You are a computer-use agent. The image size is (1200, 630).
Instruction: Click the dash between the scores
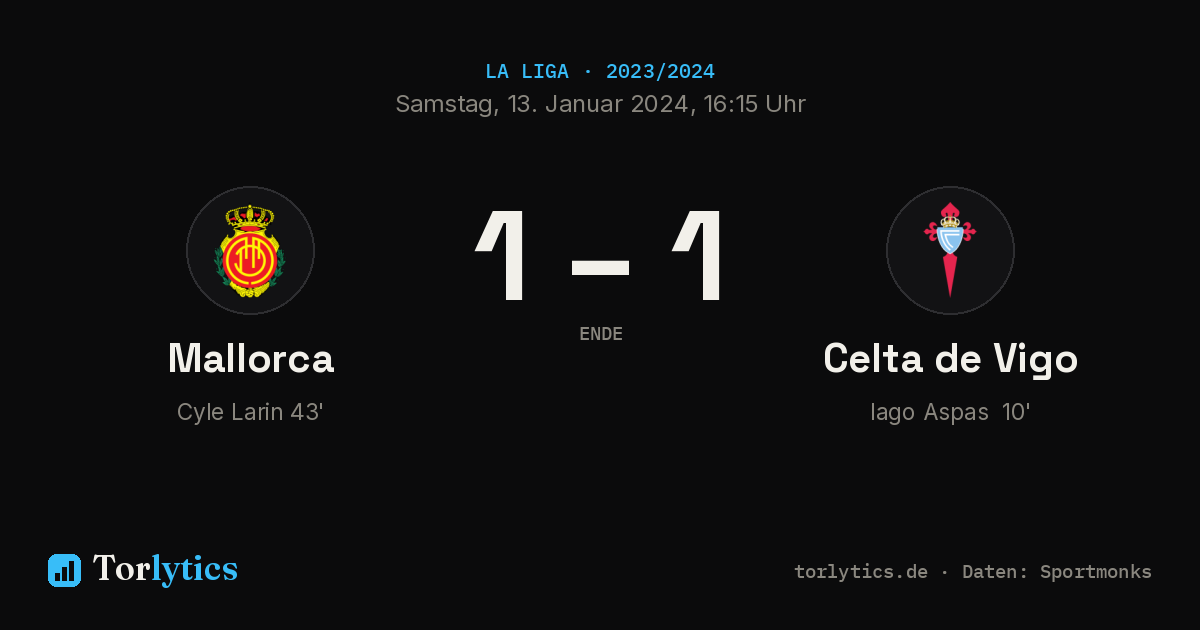click(600, 267)
